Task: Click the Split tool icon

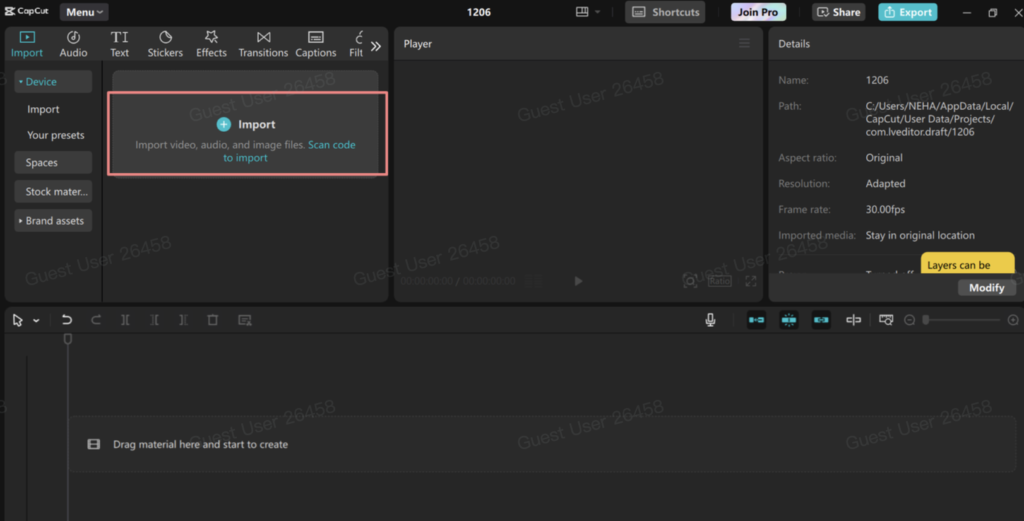Action: (x=125, y=320)
